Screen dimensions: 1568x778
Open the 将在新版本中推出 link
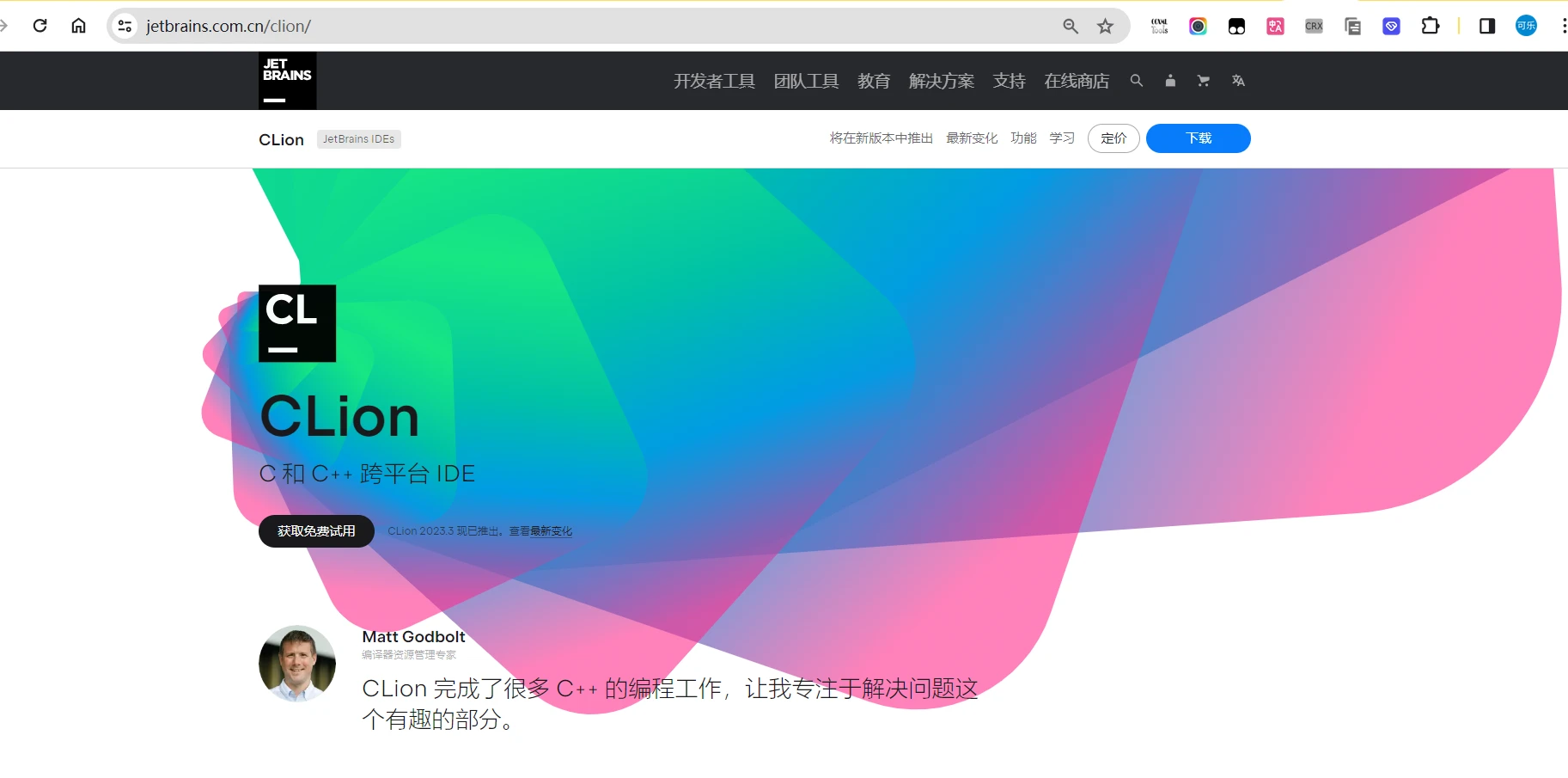(882, 138)
